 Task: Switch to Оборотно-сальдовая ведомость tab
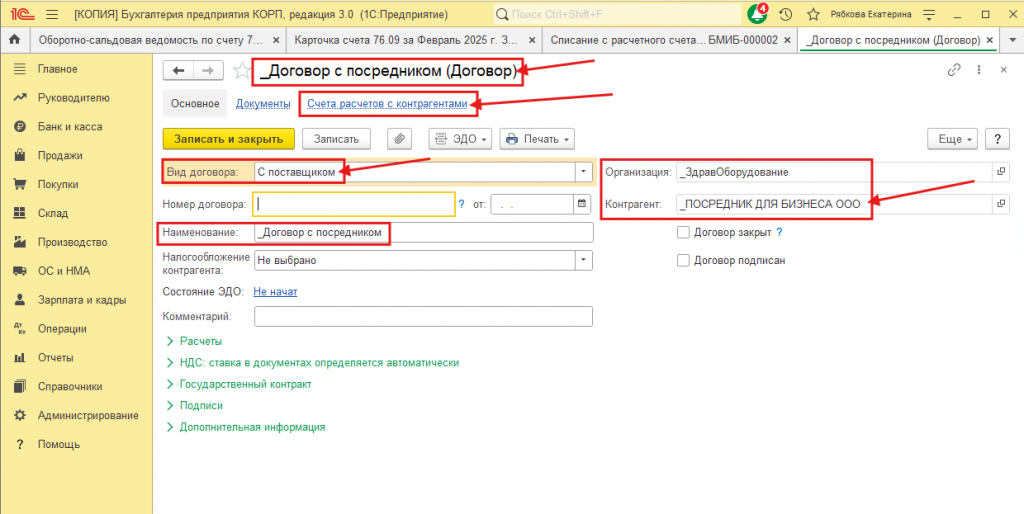[152, 40]
